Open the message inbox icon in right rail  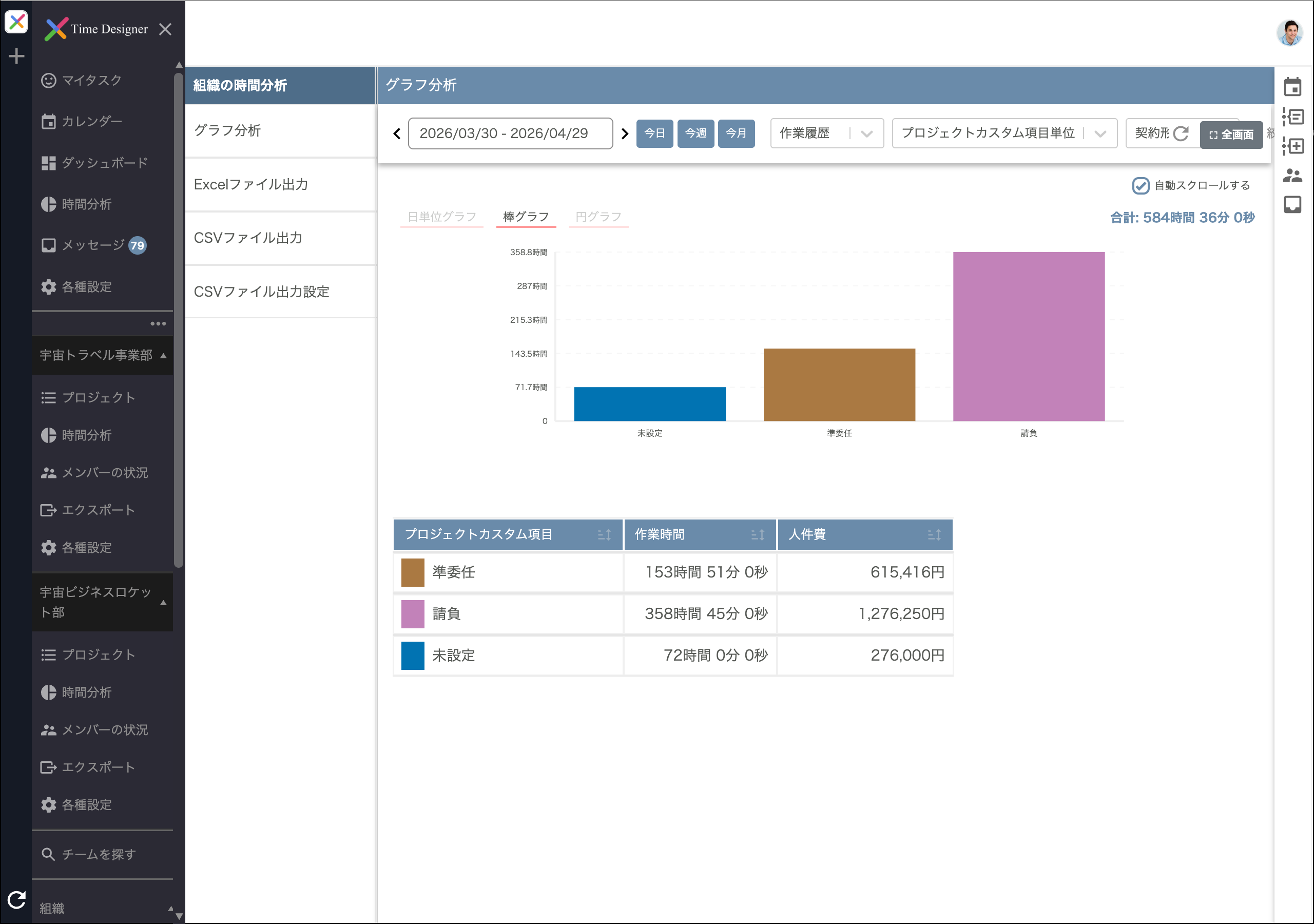(1292, 205)
